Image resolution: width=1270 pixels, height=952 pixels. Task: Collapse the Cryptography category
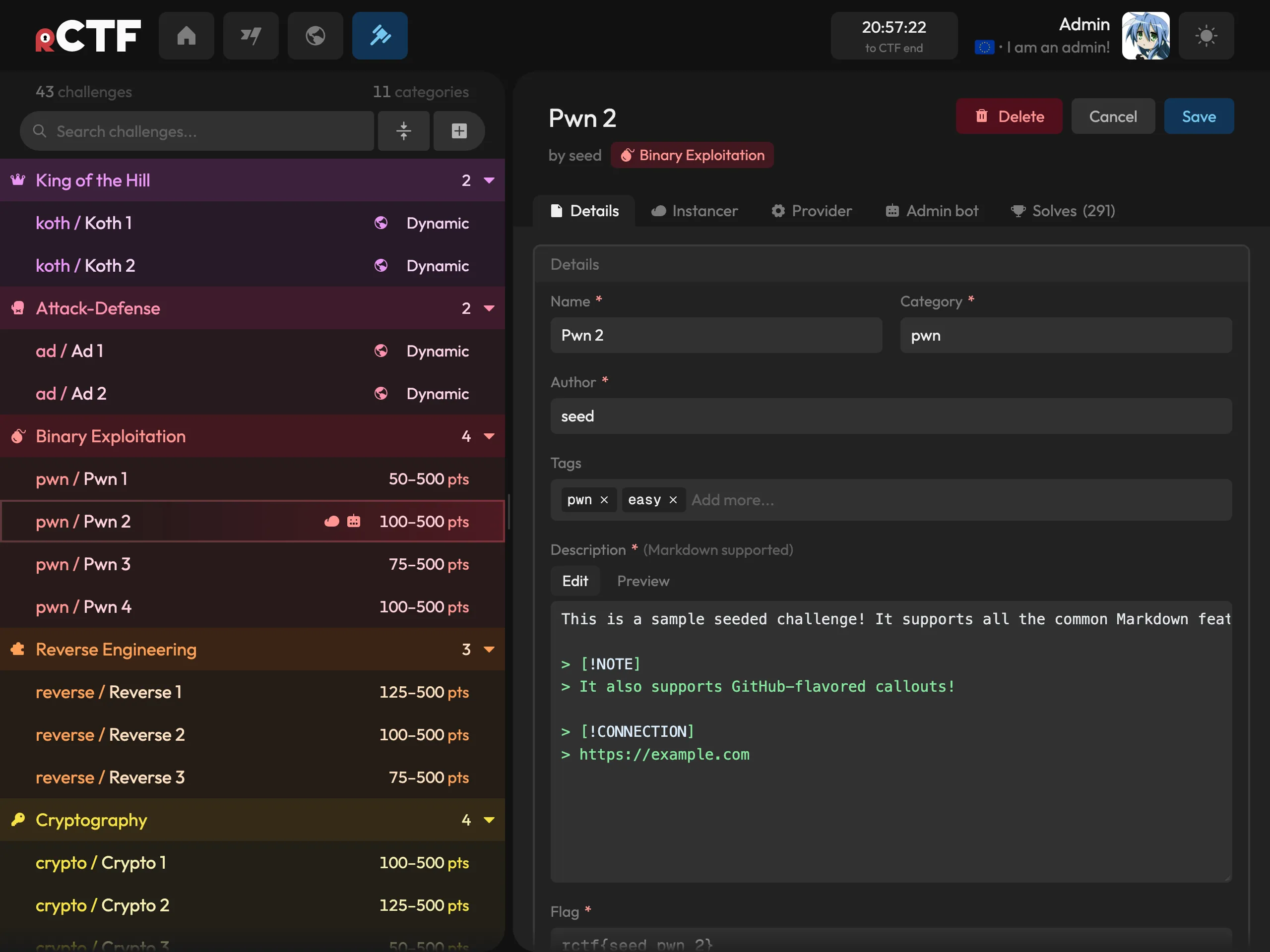coord(489,820)
